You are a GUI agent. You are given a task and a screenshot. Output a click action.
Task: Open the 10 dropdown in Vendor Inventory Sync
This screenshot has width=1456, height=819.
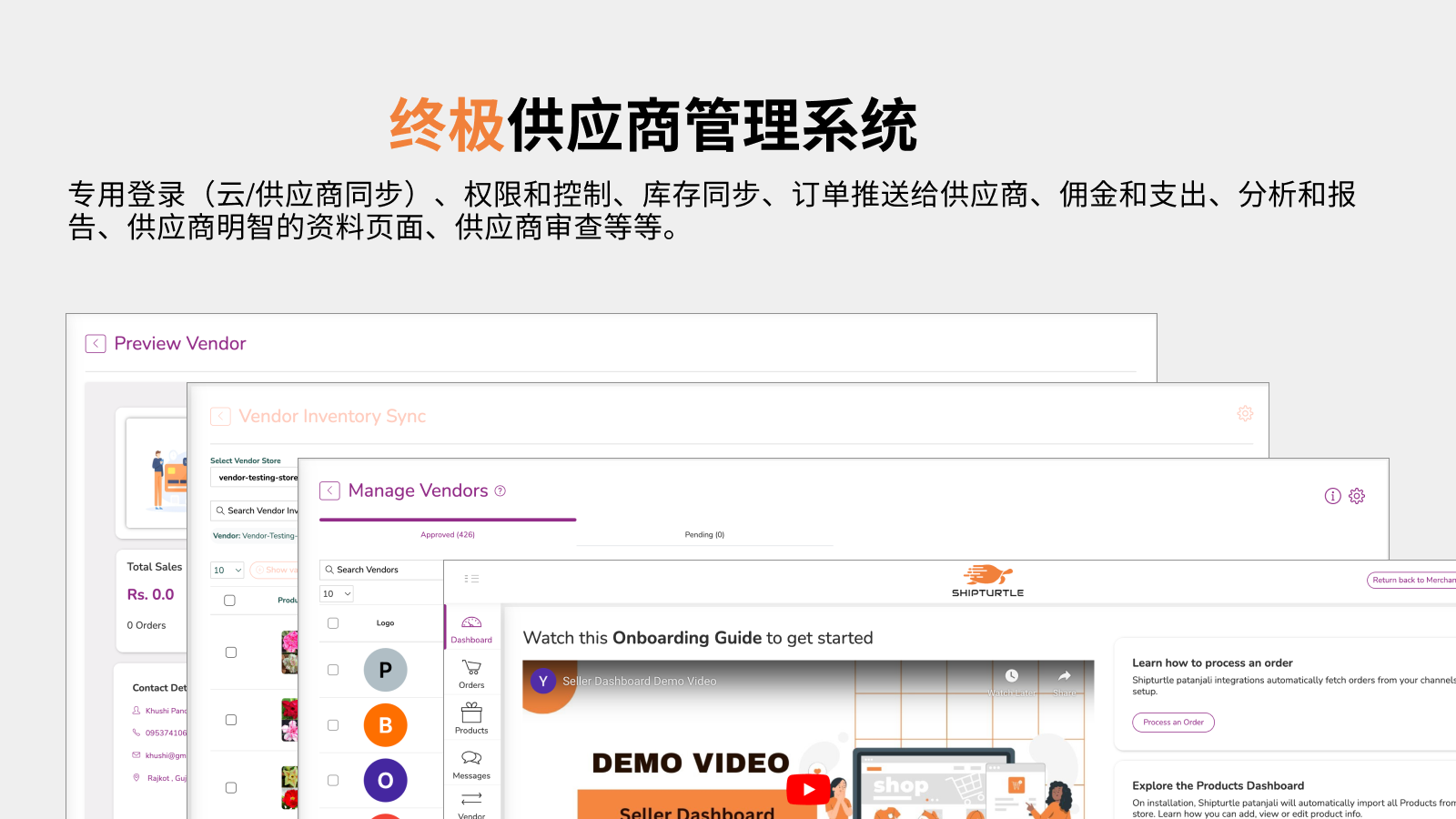click(227, 570)
